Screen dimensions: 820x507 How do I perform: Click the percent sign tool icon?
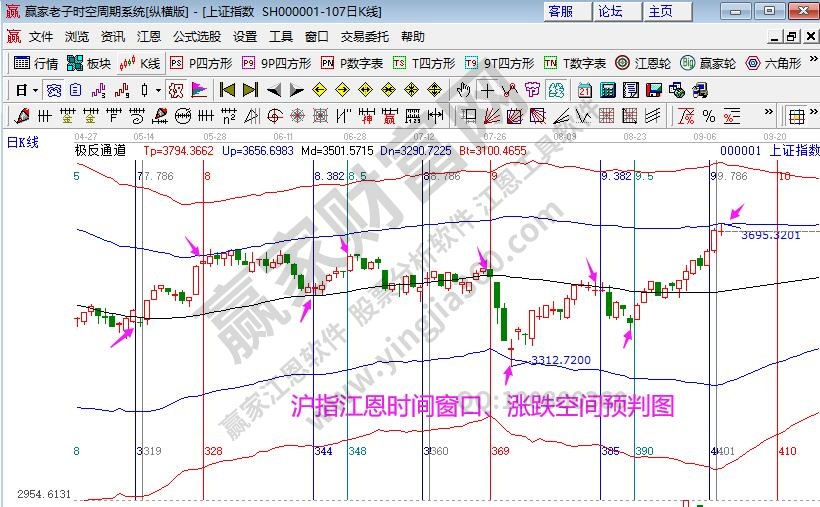point(708,116)
